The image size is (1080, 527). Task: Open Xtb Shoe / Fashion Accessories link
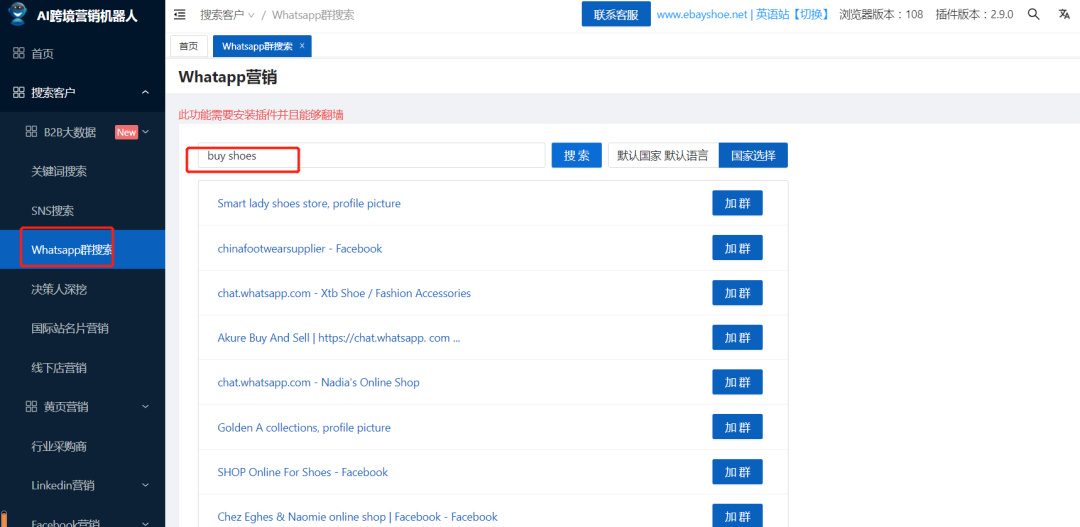click(x=344, y=293)
